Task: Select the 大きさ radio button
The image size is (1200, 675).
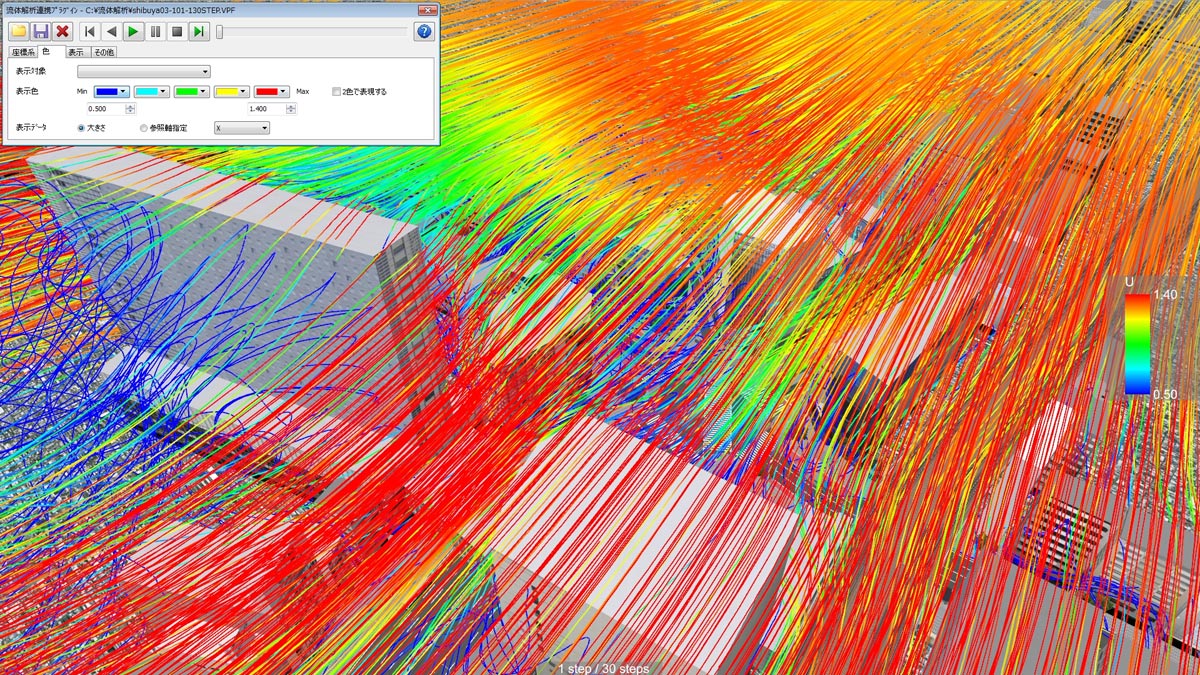Action: point(82,128)
